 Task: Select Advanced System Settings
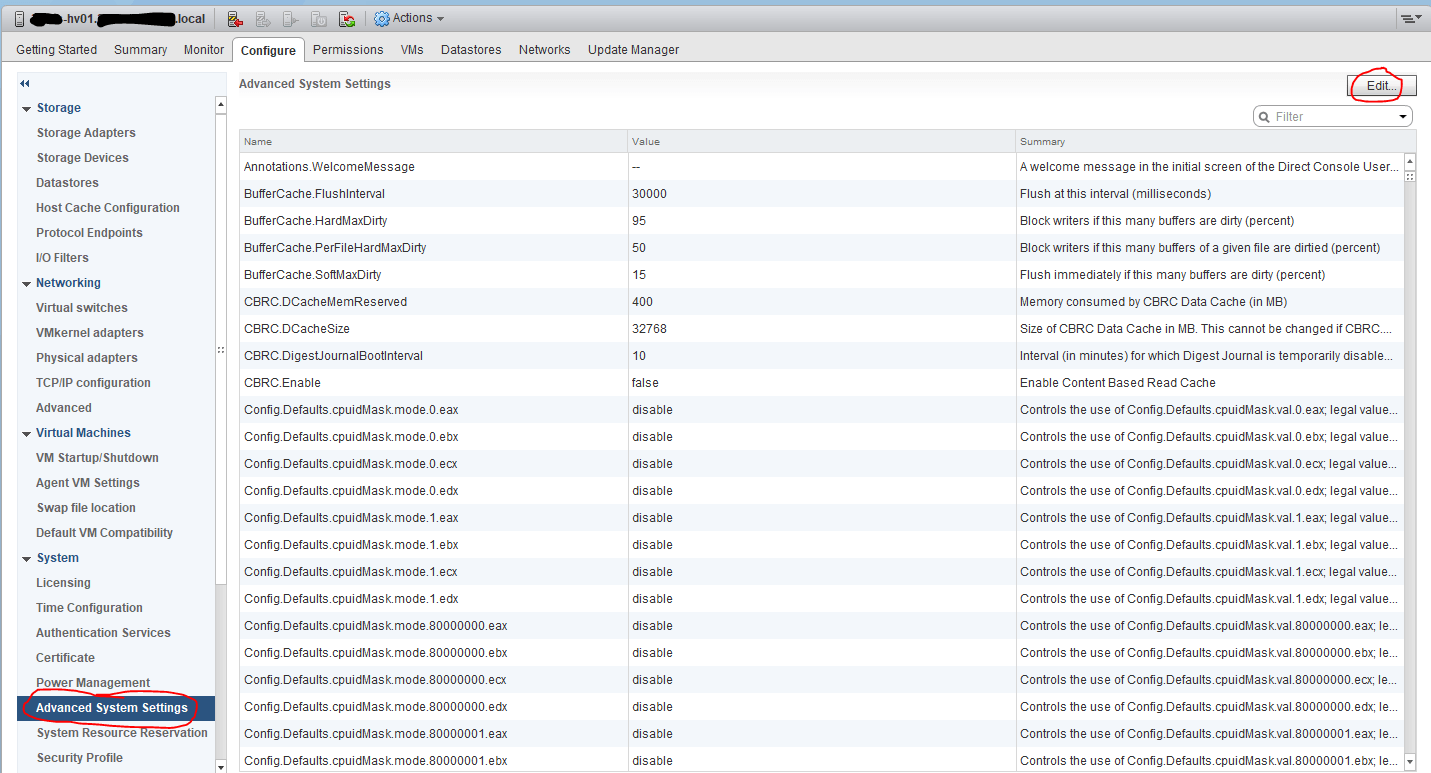tap(116, 708)
